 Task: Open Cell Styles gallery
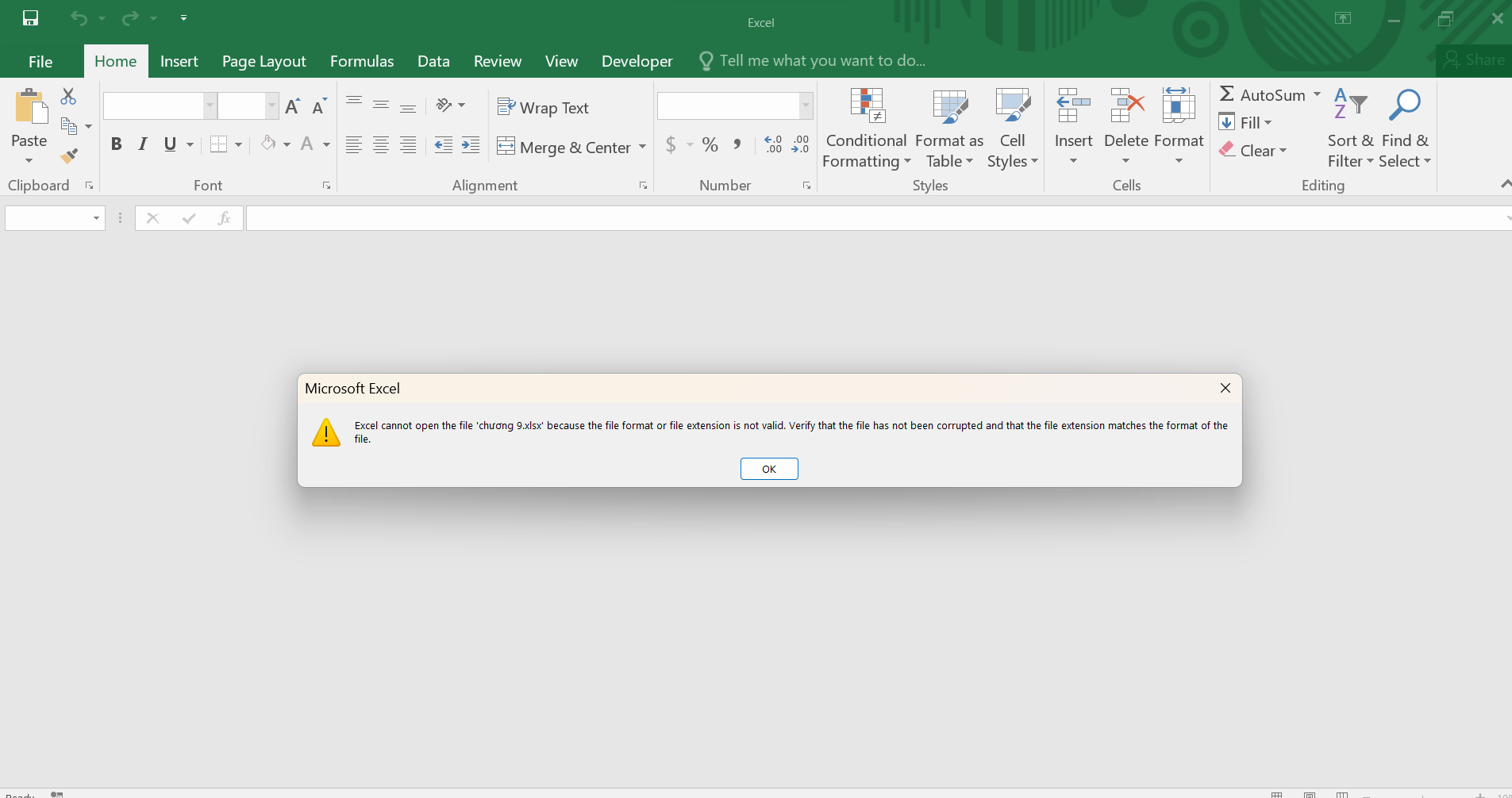1013,129
